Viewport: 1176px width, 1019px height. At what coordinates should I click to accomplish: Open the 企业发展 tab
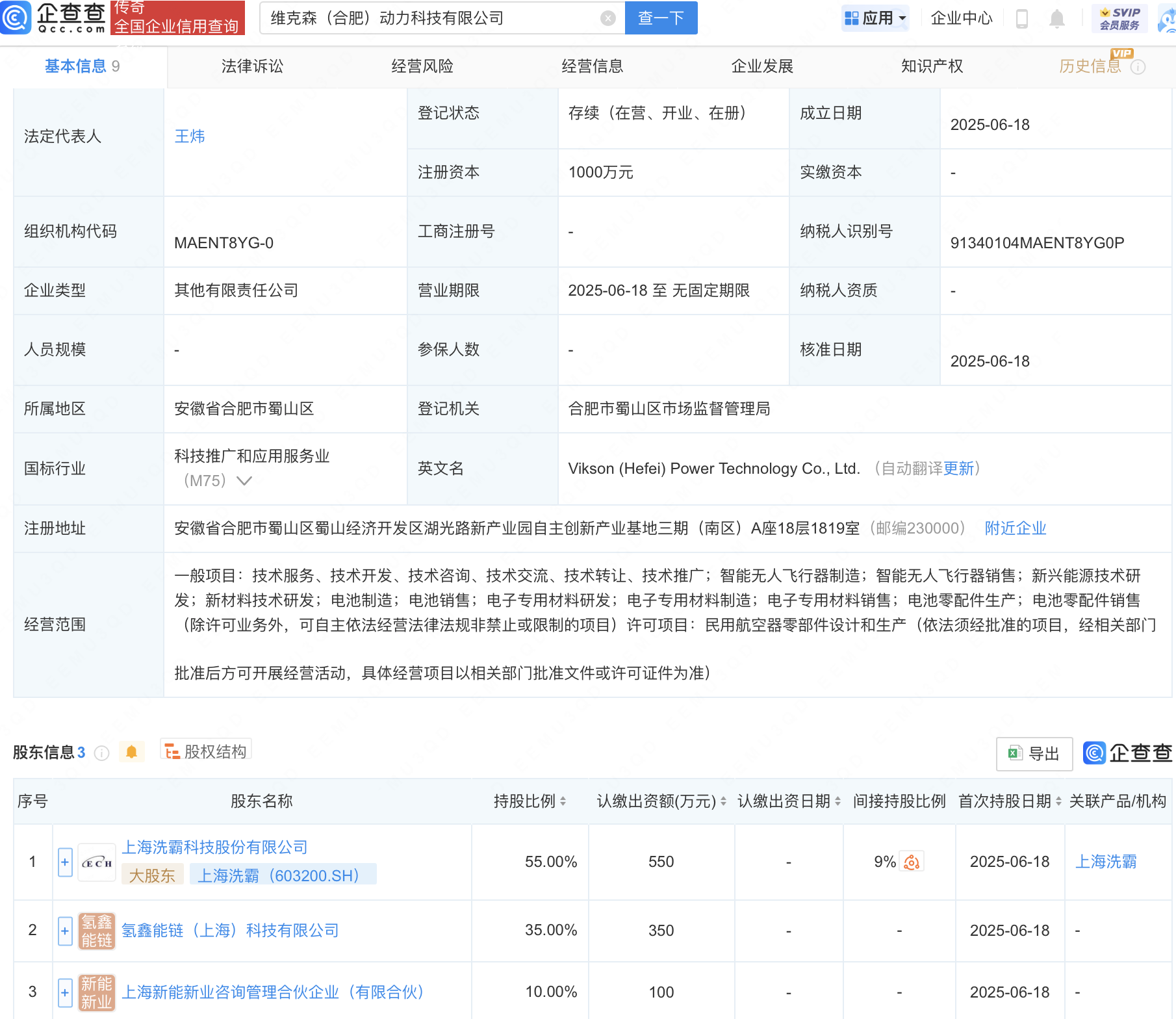tap(762, 66)
